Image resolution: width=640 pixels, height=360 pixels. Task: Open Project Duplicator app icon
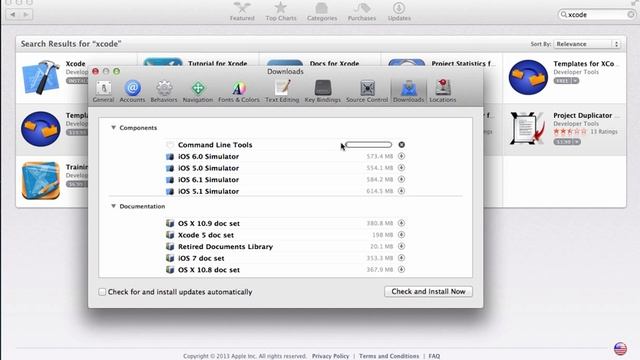point(527,128)
